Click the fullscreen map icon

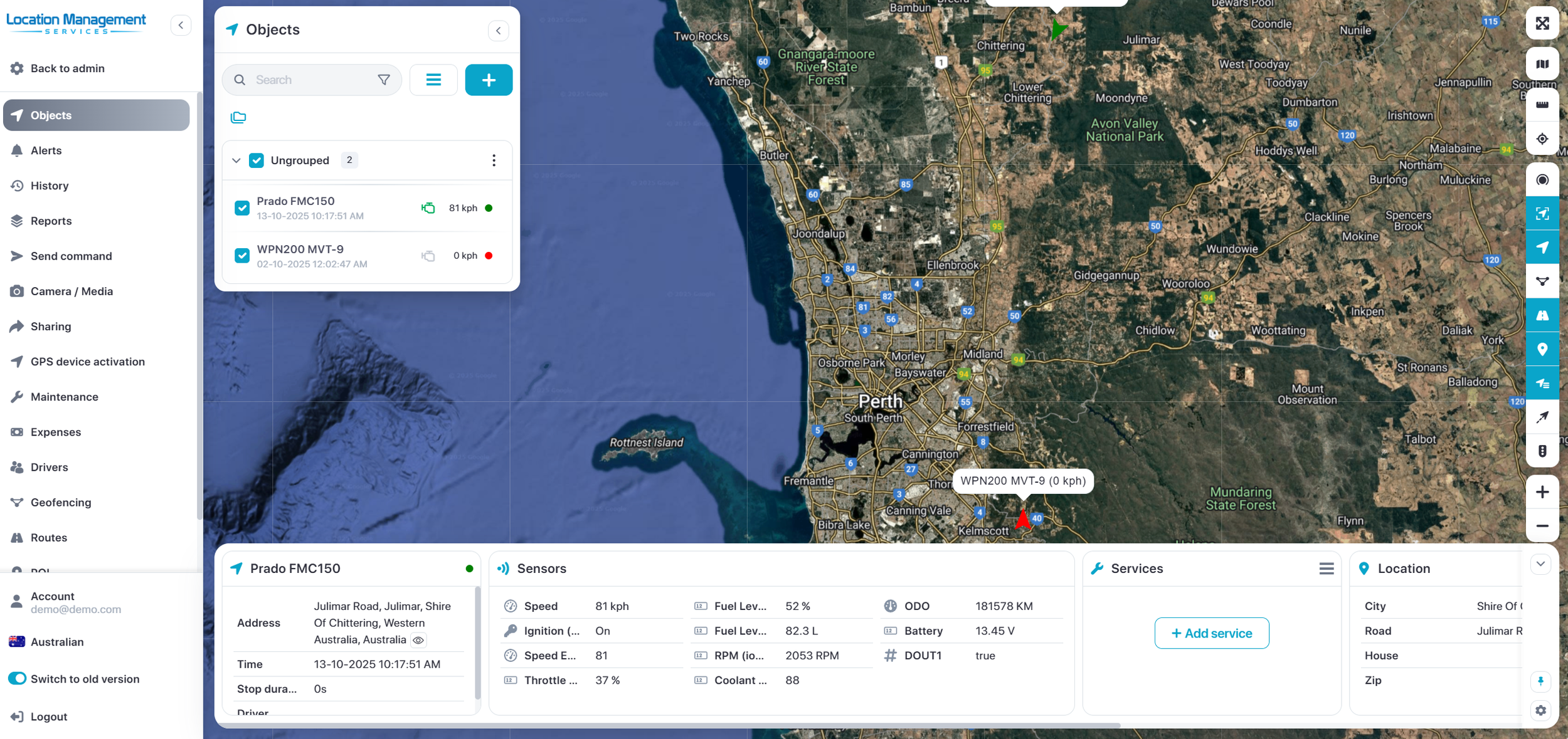coord(1542,24)
